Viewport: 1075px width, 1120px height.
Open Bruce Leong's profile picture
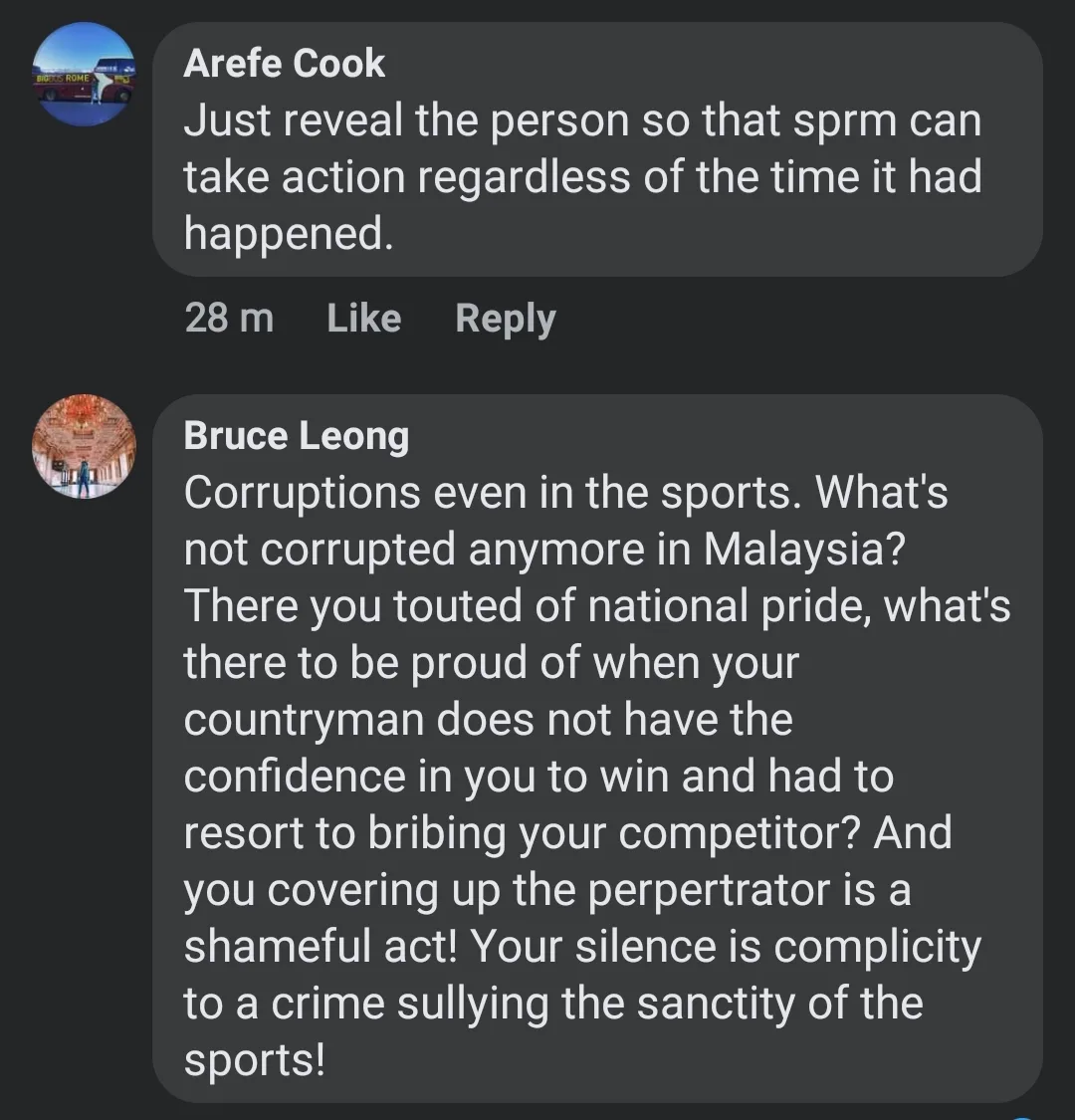85,446
